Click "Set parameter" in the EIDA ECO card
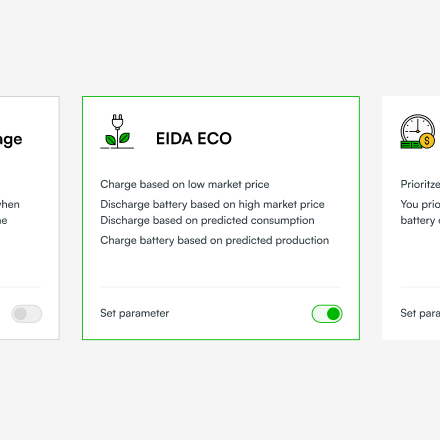 point(135,313)
